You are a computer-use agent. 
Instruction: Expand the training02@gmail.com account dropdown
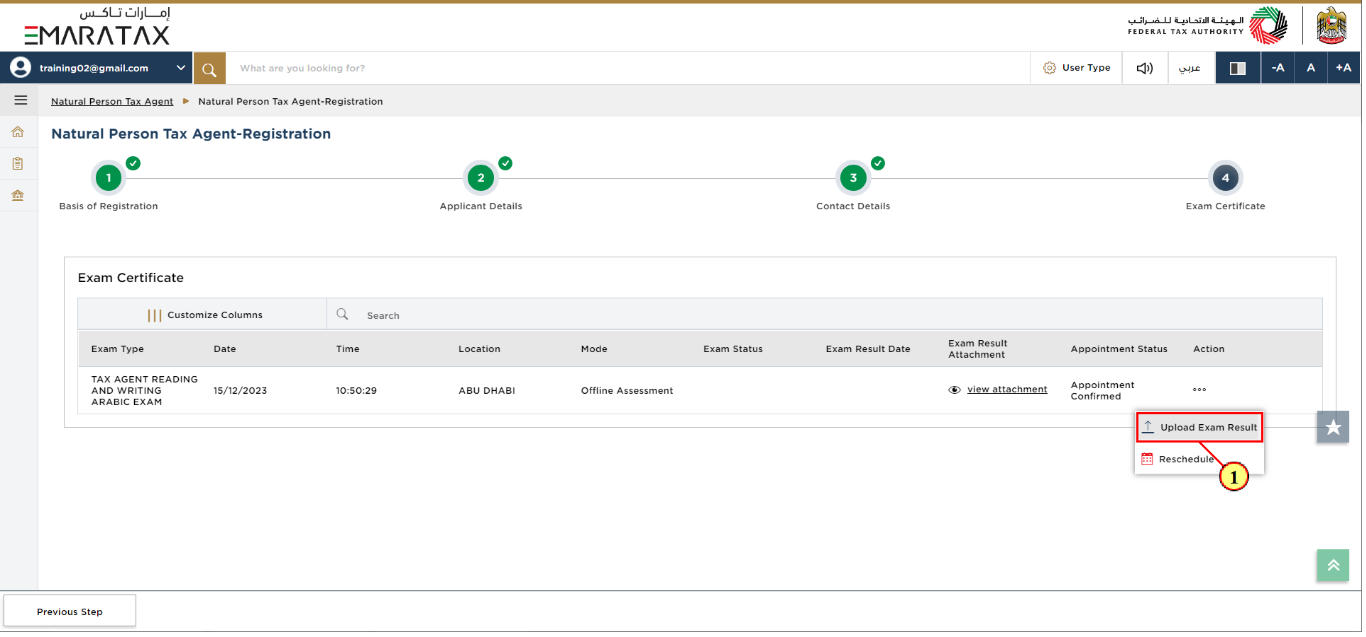click(x=181, y=68)
